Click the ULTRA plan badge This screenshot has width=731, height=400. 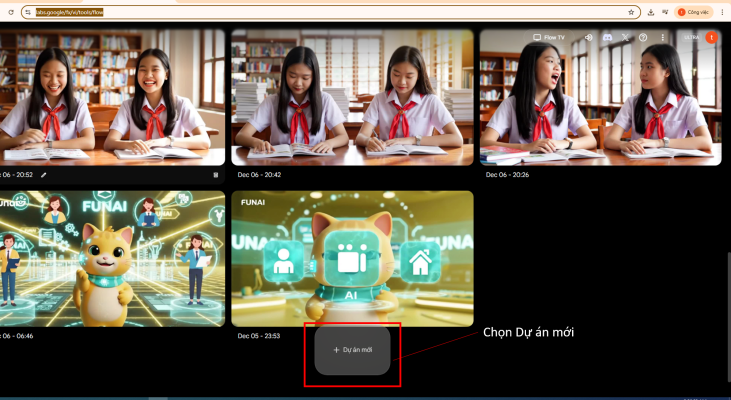691,37
